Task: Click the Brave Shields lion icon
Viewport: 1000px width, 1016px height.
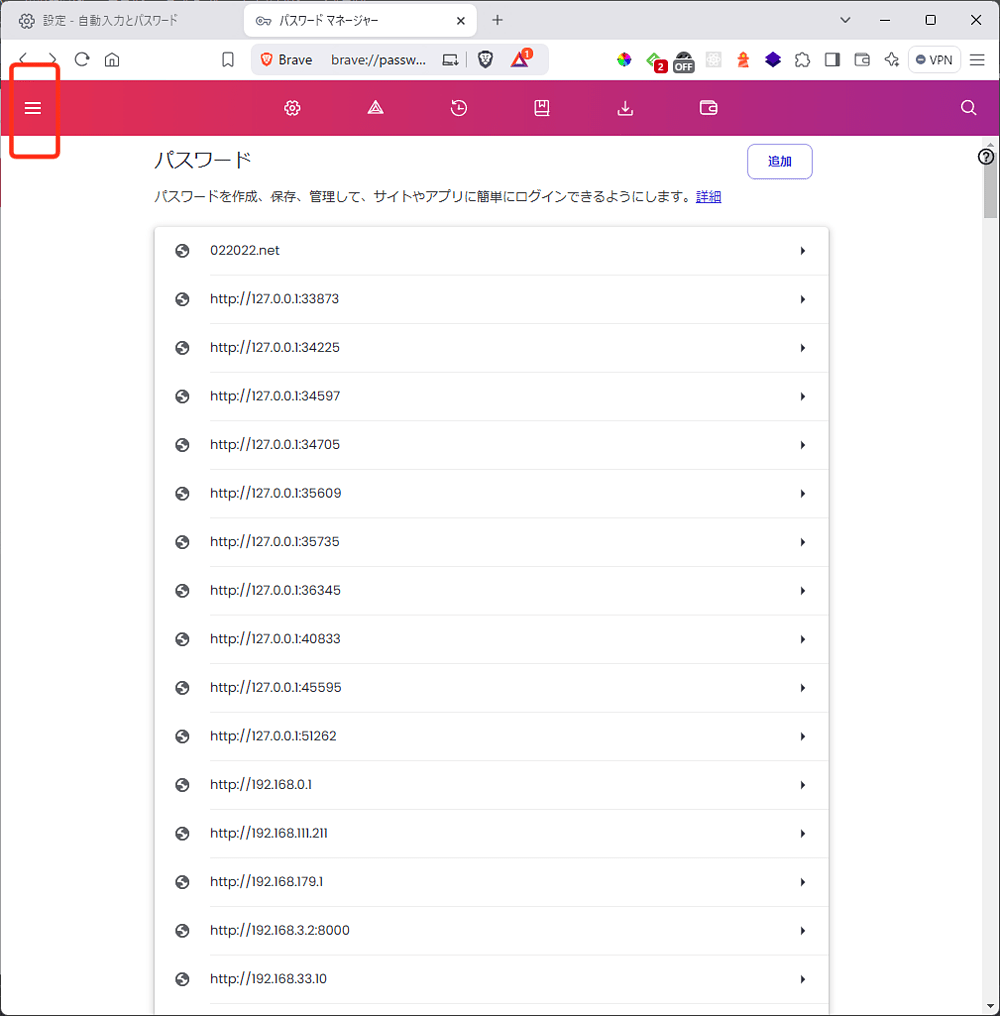Action: tap(485, 60)
